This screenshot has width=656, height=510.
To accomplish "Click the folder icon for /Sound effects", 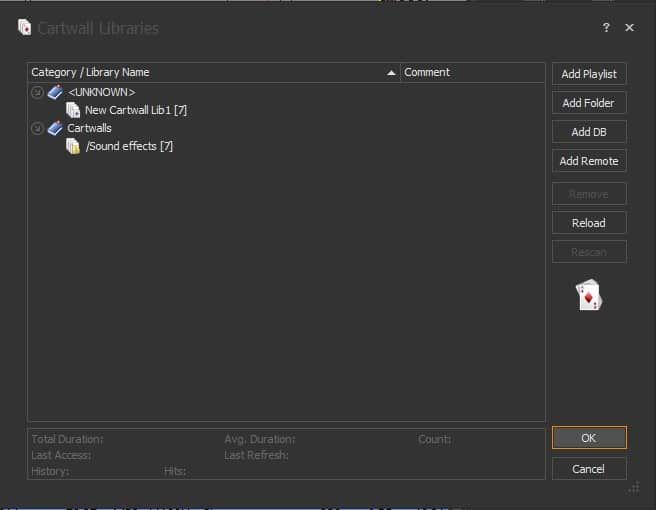I will coord(73,146).
